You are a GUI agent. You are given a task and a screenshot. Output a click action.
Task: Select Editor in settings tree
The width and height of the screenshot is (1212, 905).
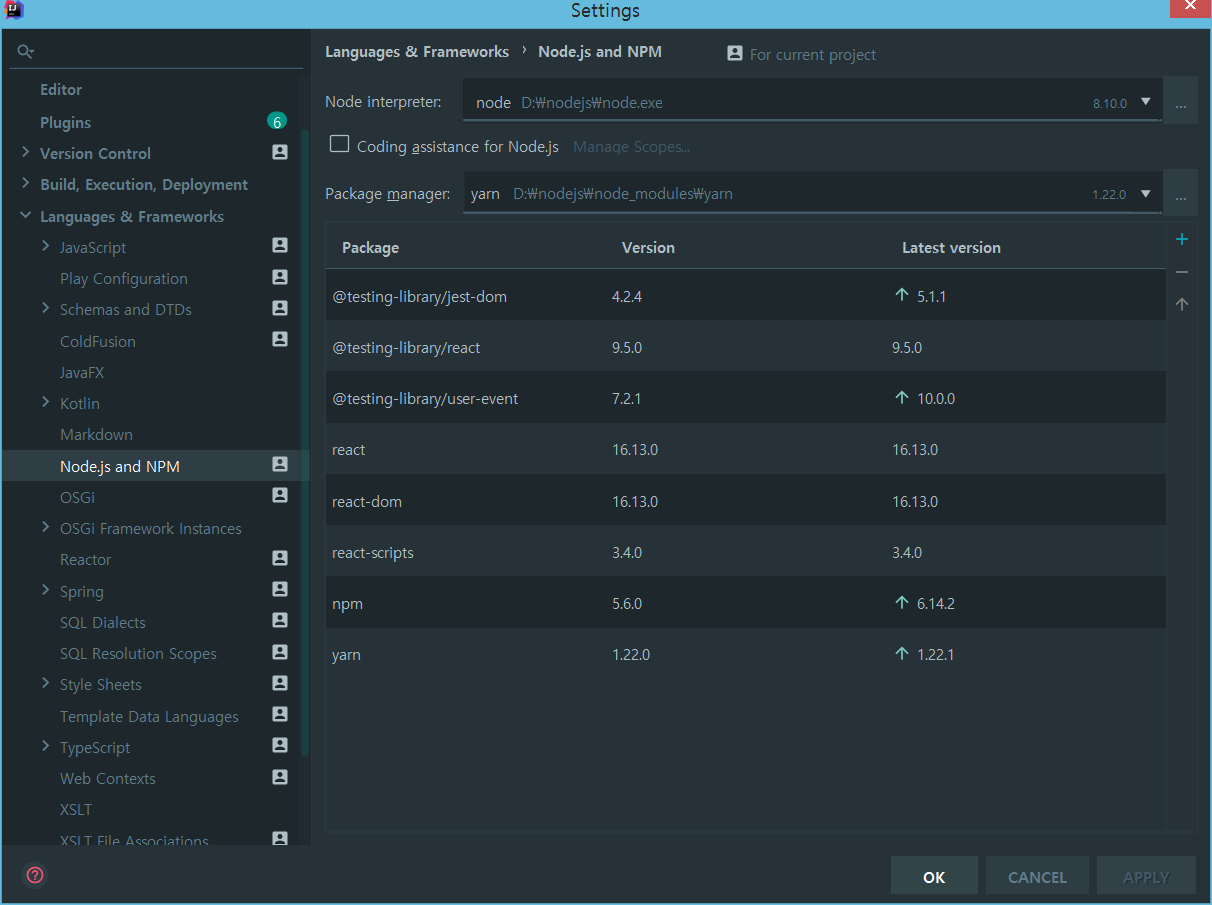61,90
